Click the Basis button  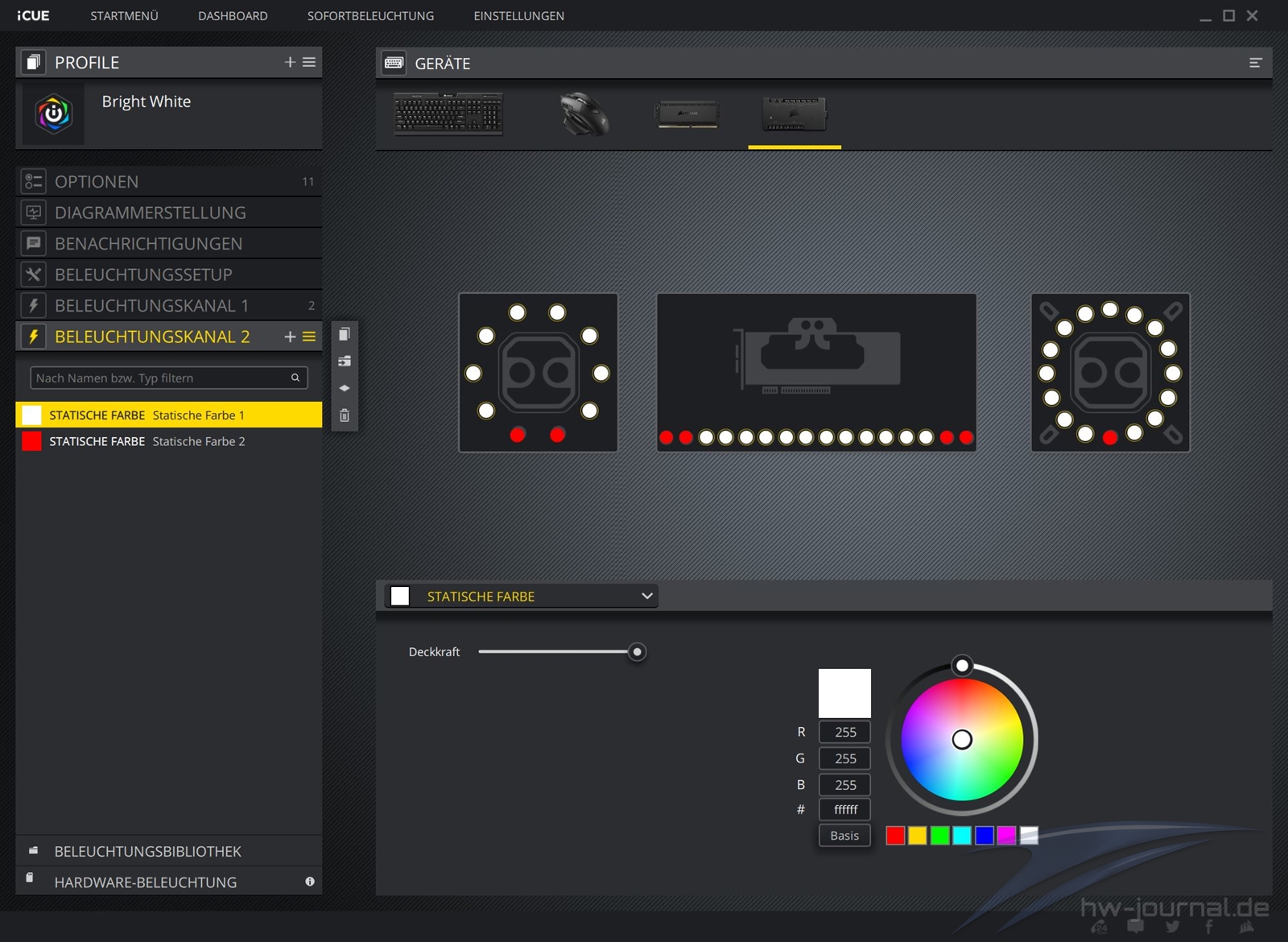coord(844,836)
